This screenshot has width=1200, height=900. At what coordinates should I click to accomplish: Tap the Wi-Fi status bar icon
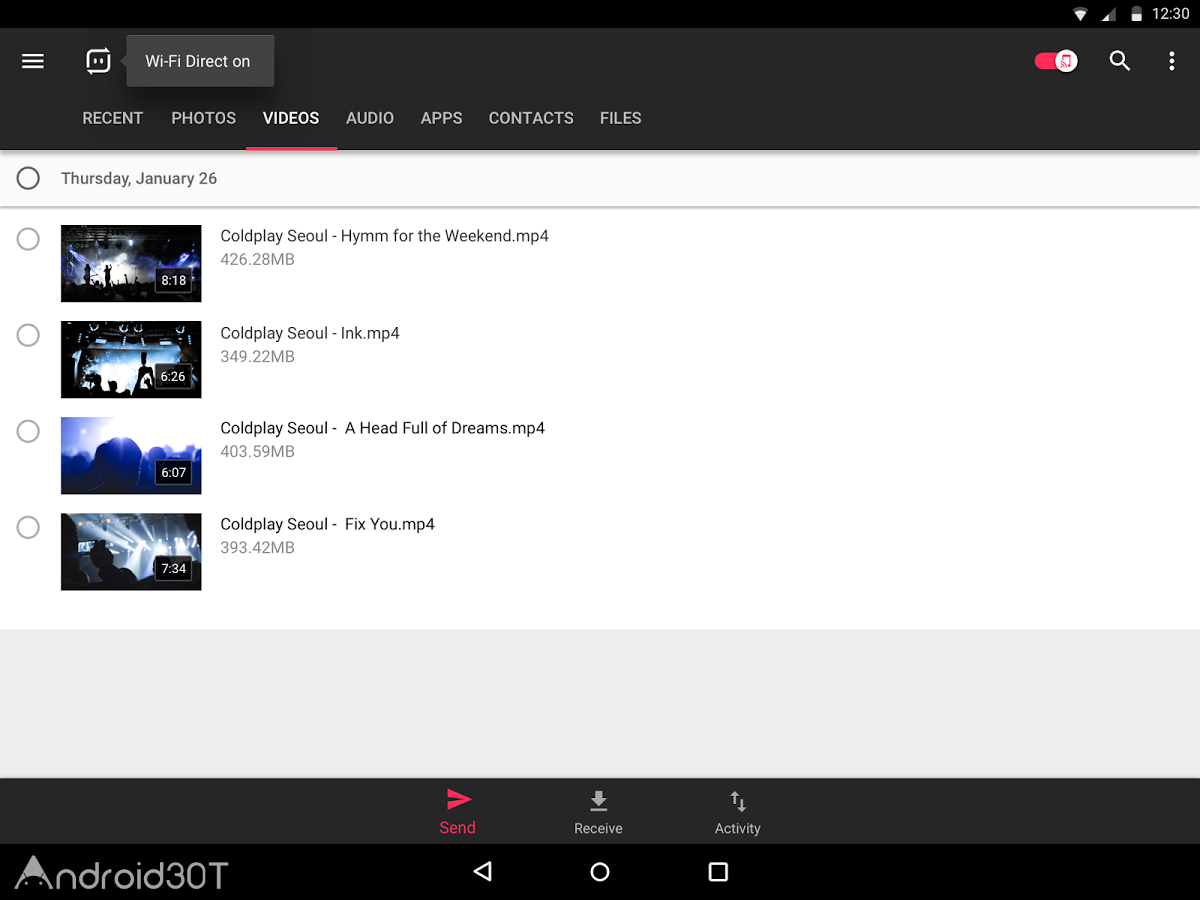point(1081,14)
